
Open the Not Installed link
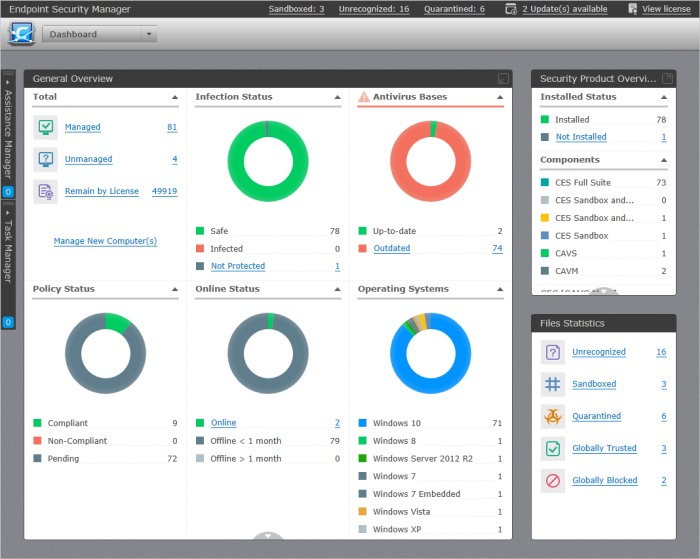pyautogui.click(x=581, y=137)
